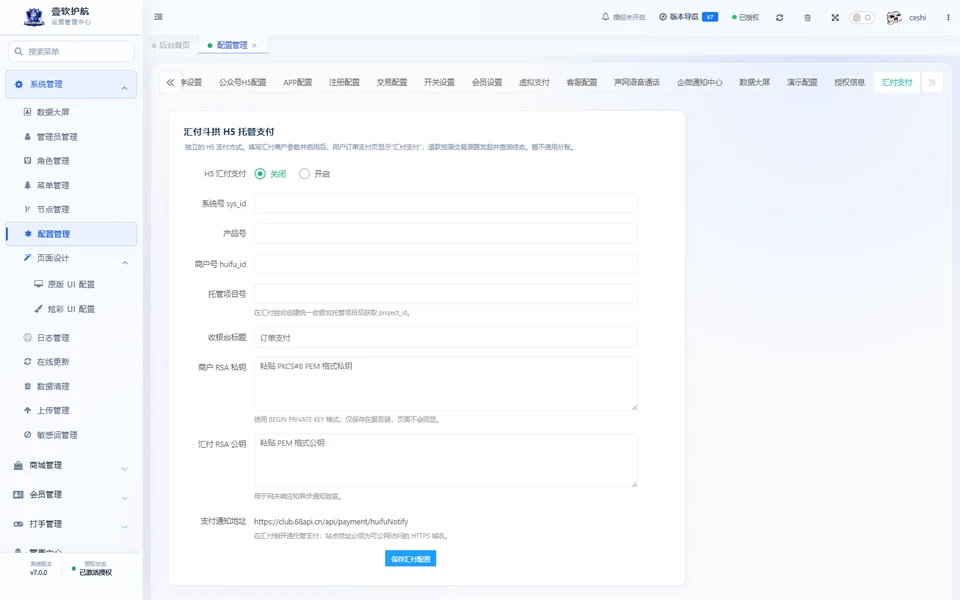The height and width of the screenshot is (600, 960).
Task: Switch to APP配置 tab
Action: pos(298,82)
